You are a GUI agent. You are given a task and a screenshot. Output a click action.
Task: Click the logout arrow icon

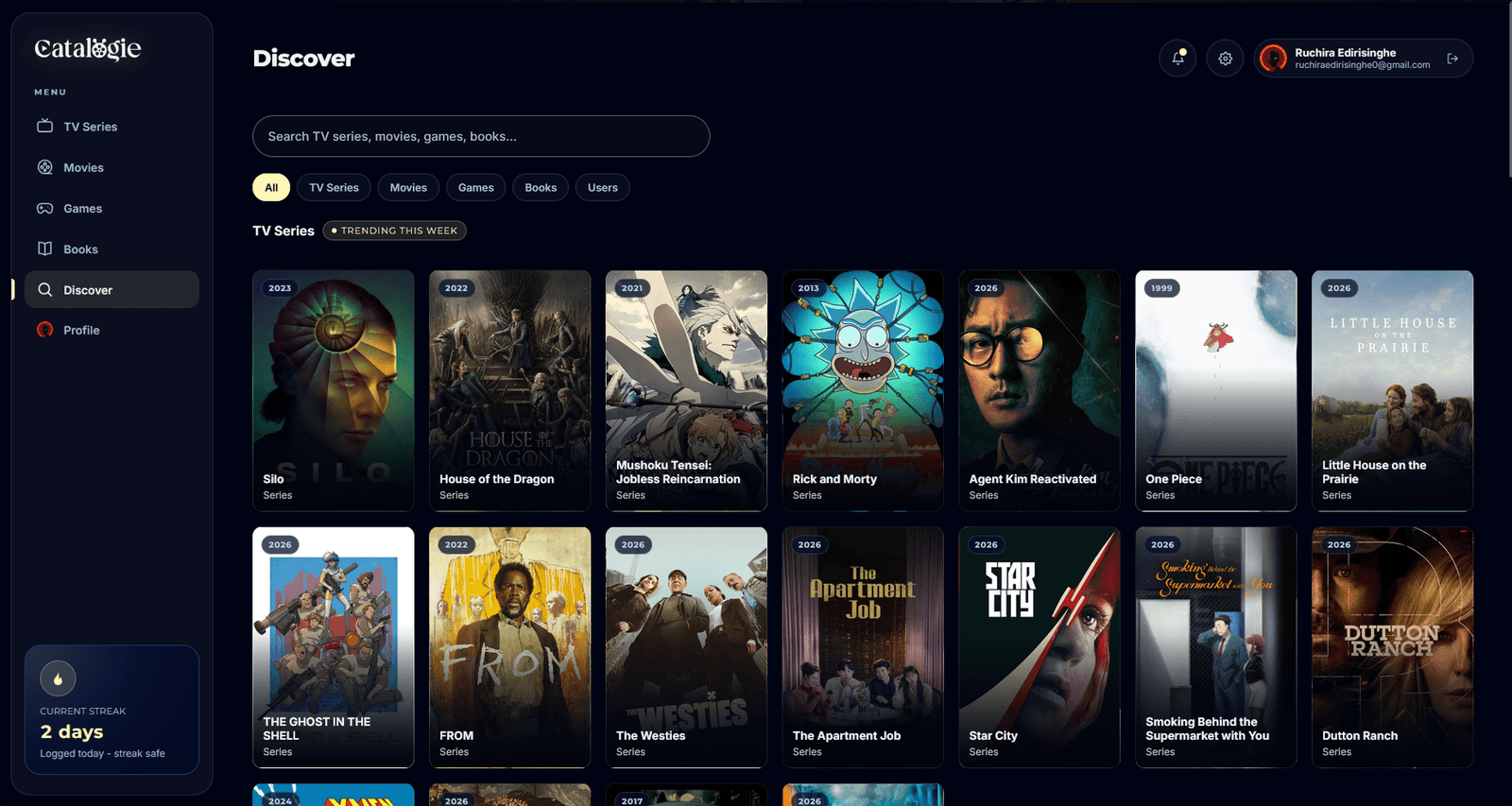click(x=1452, y=59)
